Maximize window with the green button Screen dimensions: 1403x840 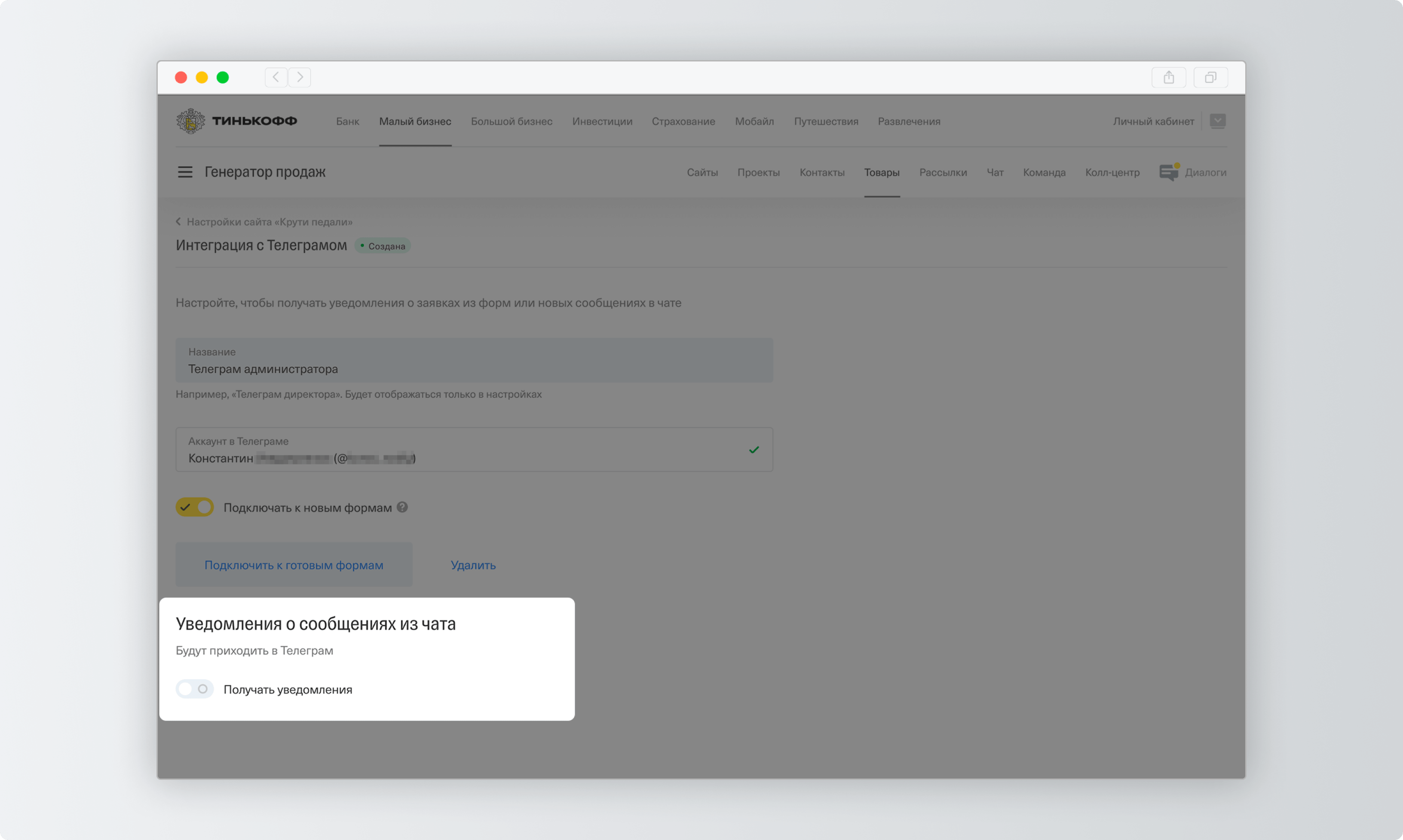(x=223, y=77)
